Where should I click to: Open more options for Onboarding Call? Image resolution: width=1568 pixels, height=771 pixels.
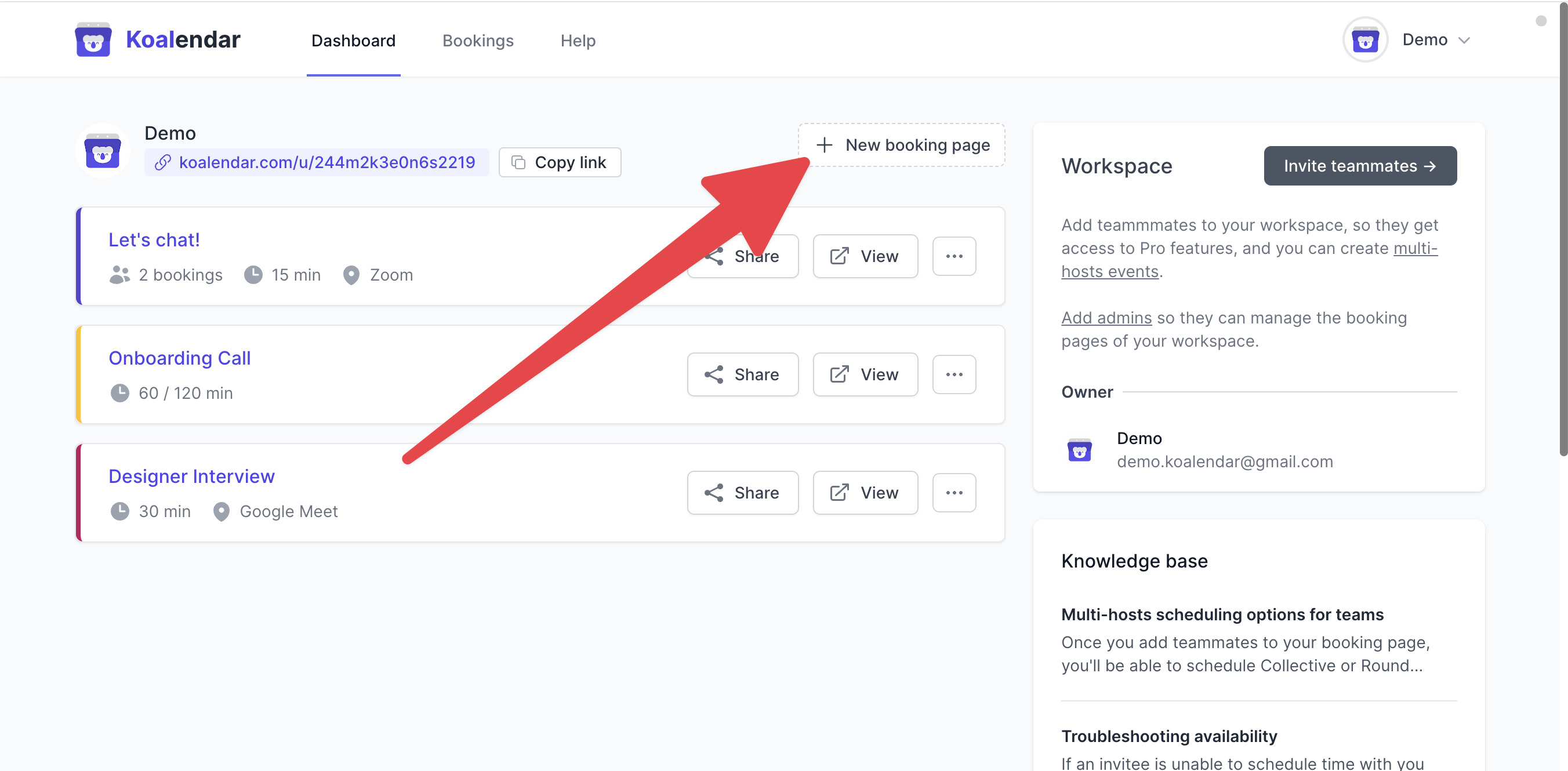pyautogui.click(x=954, y=374)
